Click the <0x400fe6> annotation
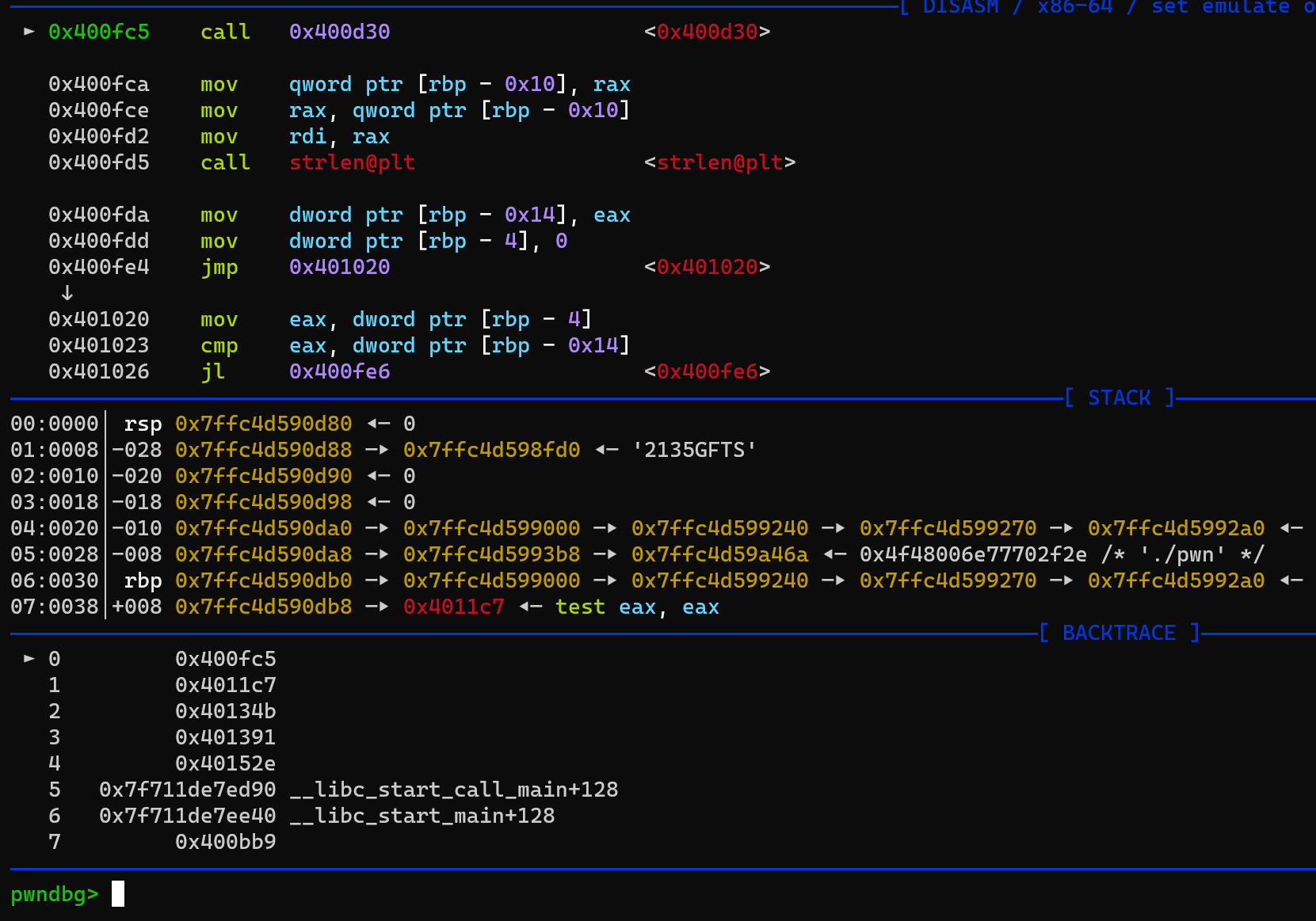Image resolution: width=1316 pixels, height=921 pixels. 708,371
